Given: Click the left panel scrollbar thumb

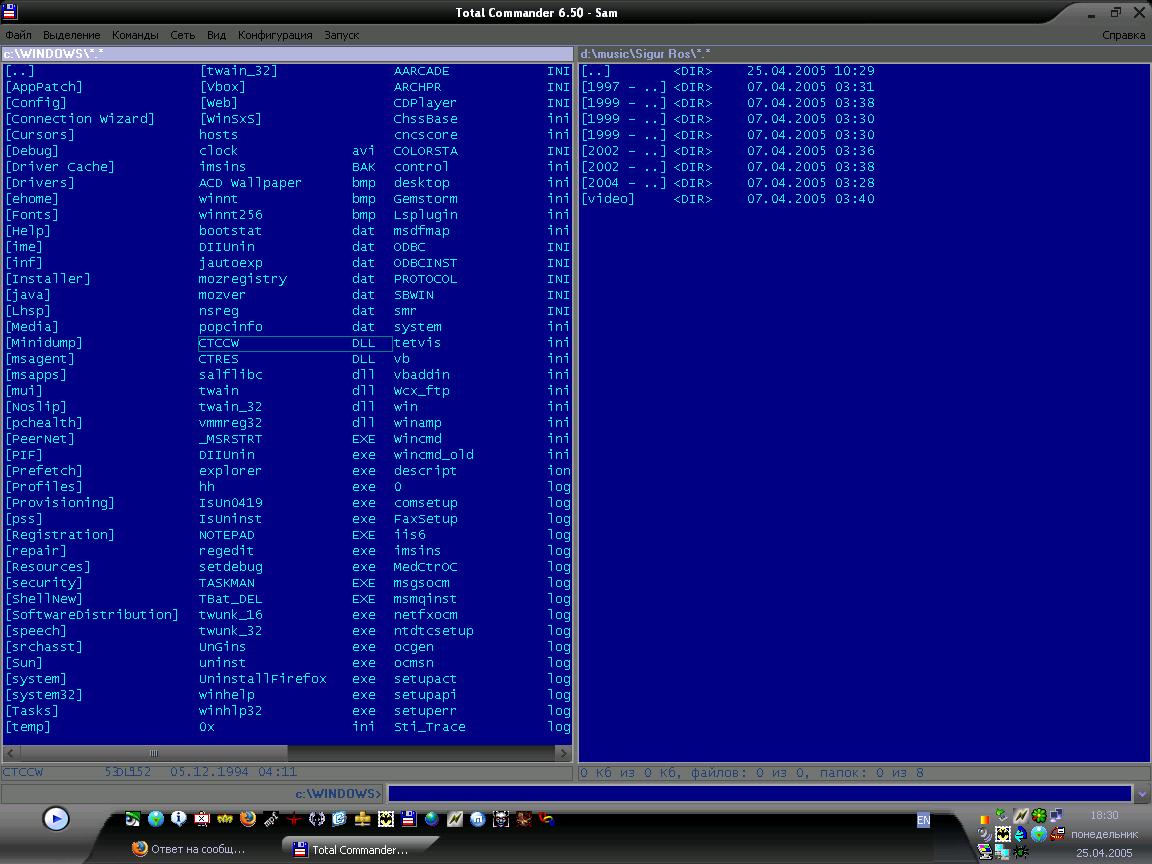Looking at the screenshot, I should point(154,753).
